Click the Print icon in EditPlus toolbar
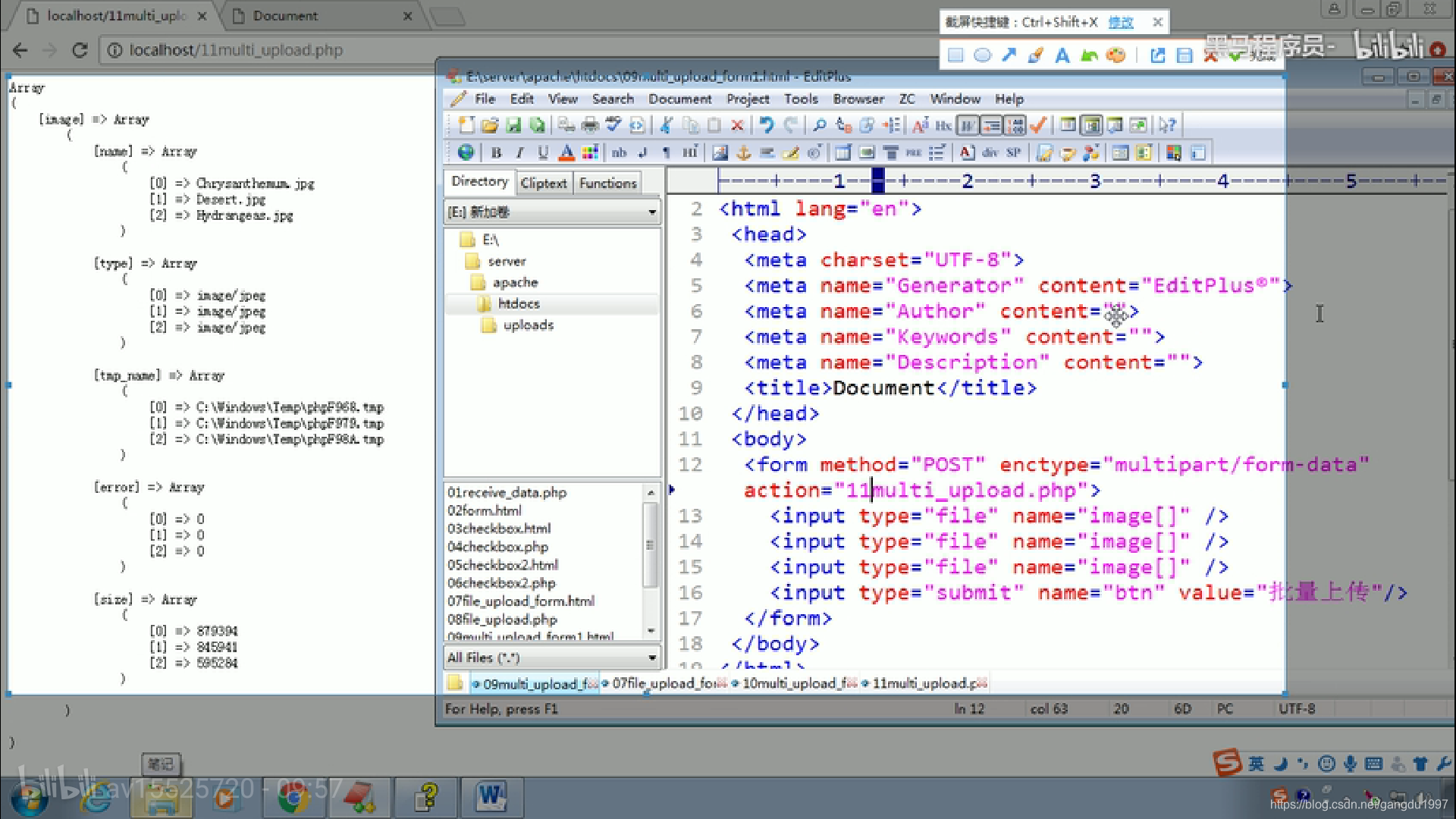 click(590, 125)
